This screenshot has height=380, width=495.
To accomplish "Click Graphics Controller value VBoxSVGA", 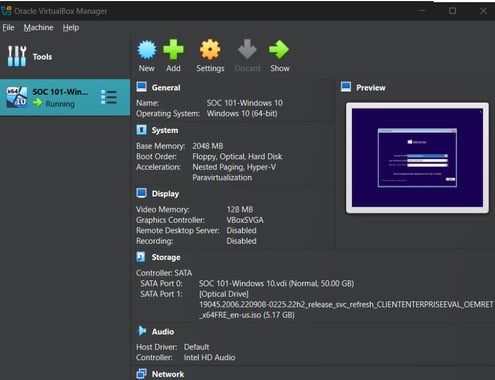I will pos(245,220).
